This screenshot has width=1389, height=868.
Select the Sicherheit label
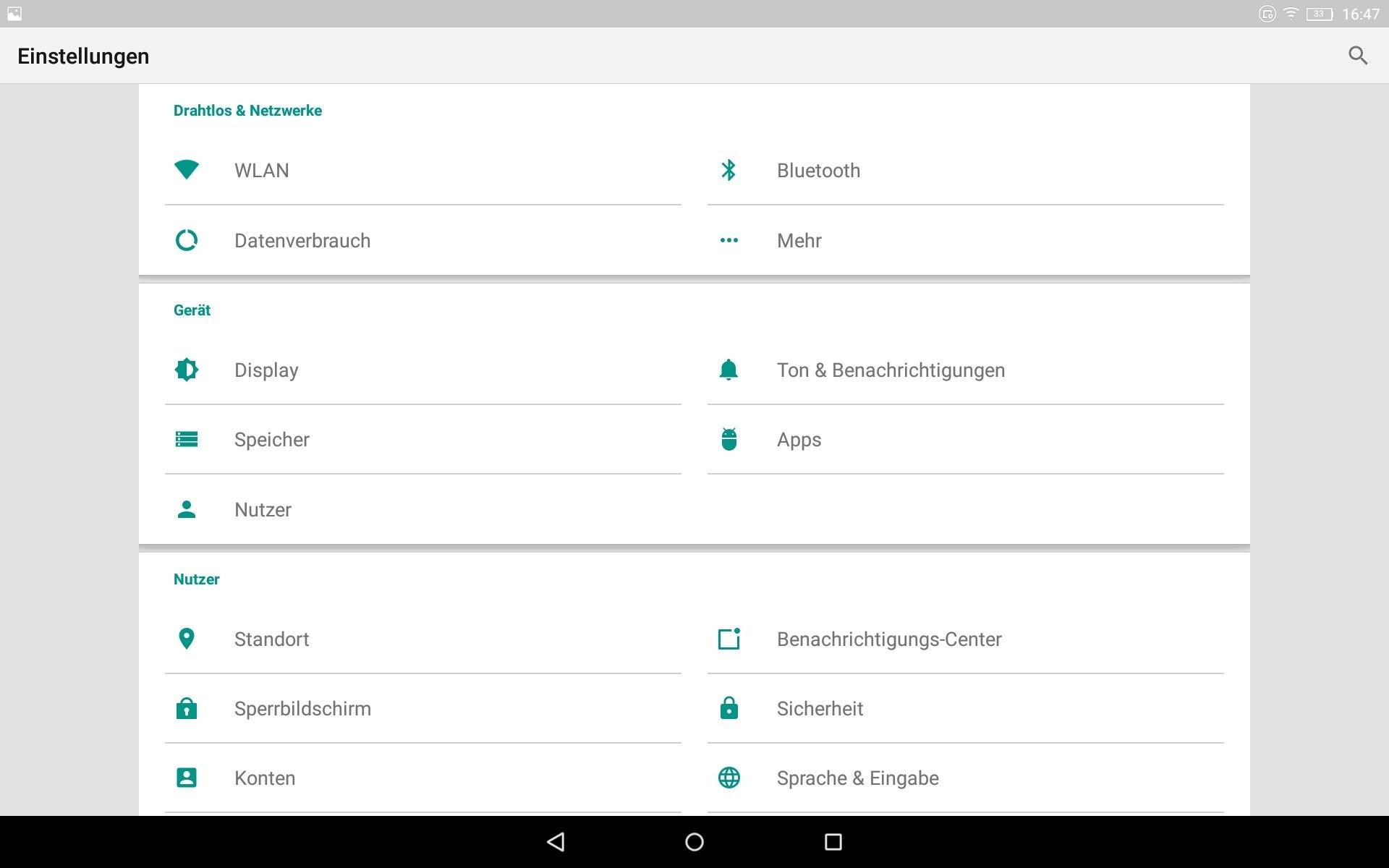(x=820, y=708)
